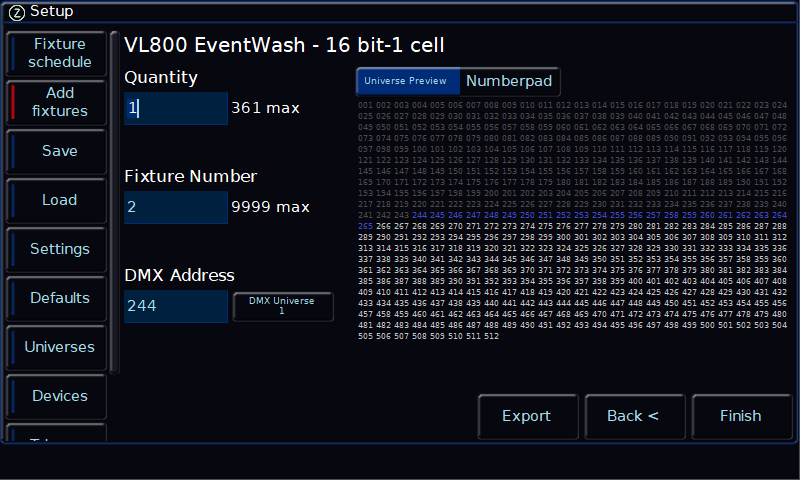Open the DMX Universe 1 selector
800x480 pixels.
(x=283, y=306)
